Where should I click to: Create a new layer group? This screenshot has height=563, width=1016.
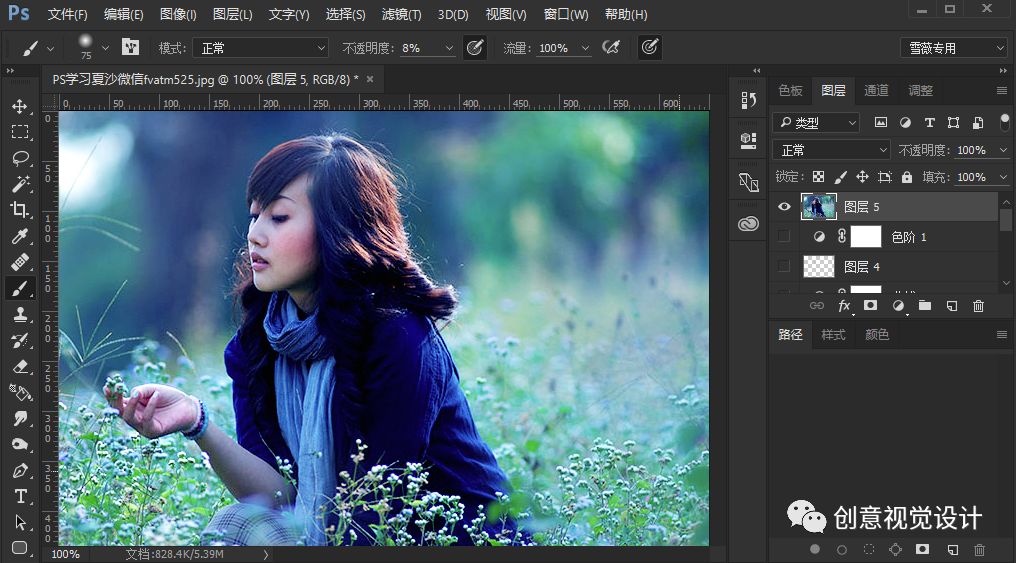pos(925,305)
